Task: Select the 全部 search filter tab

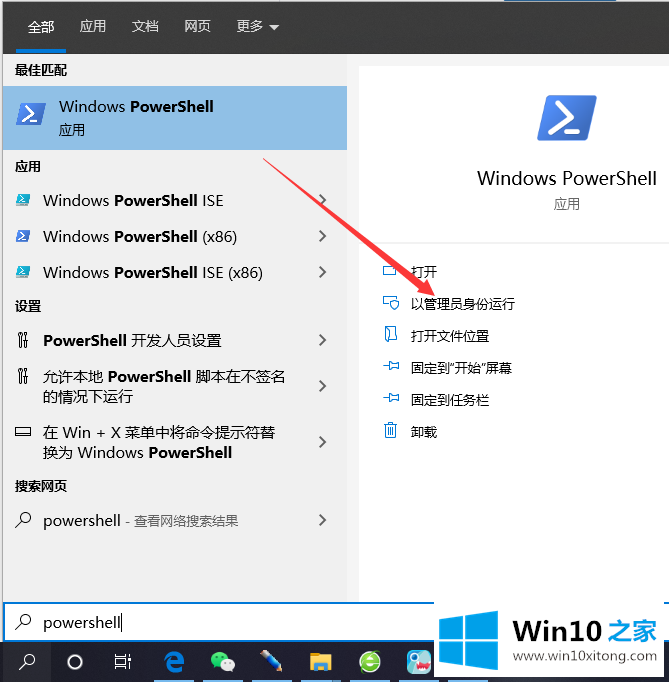Action: (x=41, y=27)
